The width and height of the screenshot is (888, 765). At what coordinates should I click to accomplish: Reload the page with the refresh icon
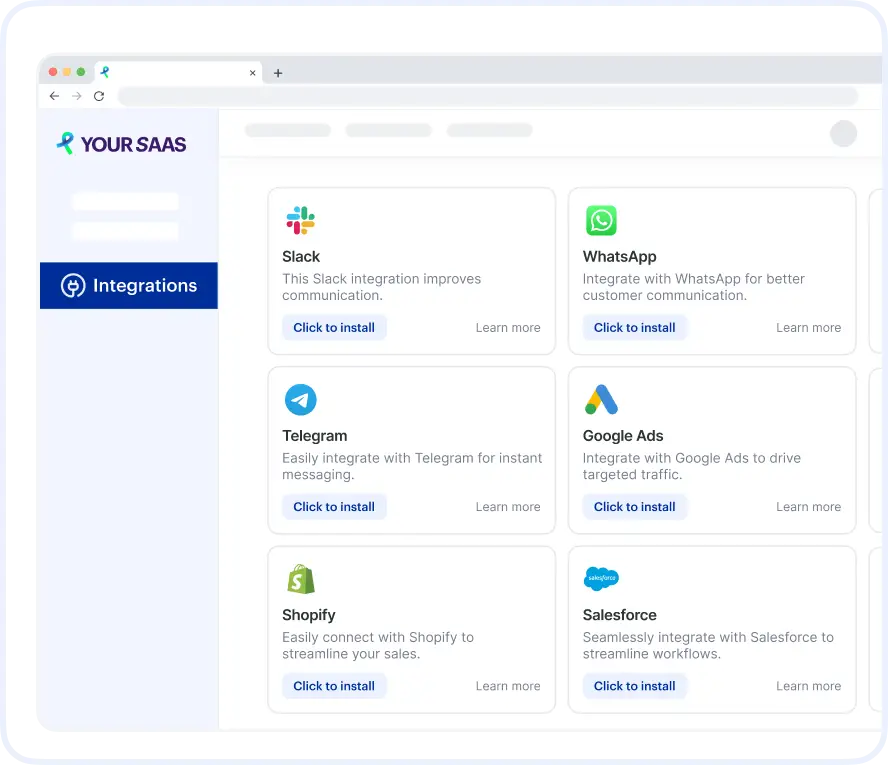(x=99, y=96)
